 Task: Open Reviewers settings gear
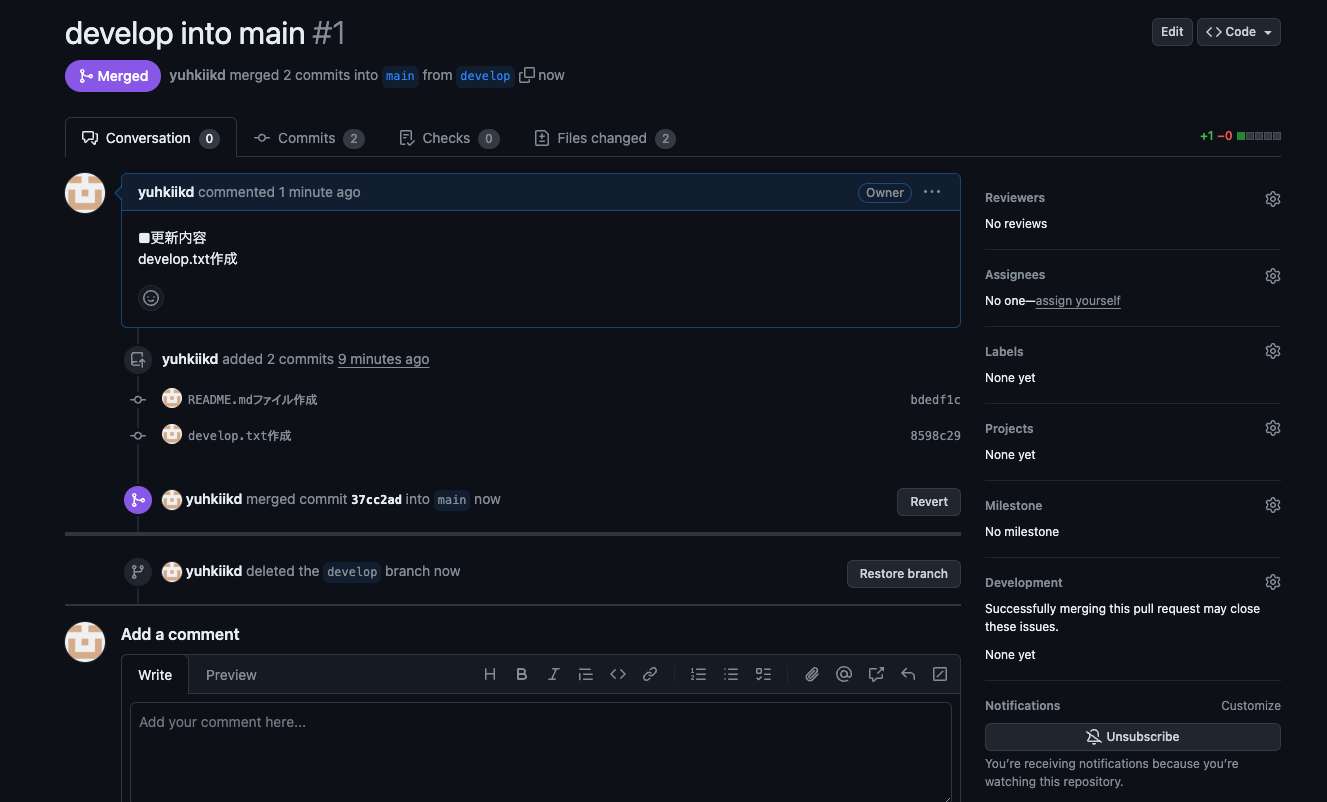(x=1272, y=199)
